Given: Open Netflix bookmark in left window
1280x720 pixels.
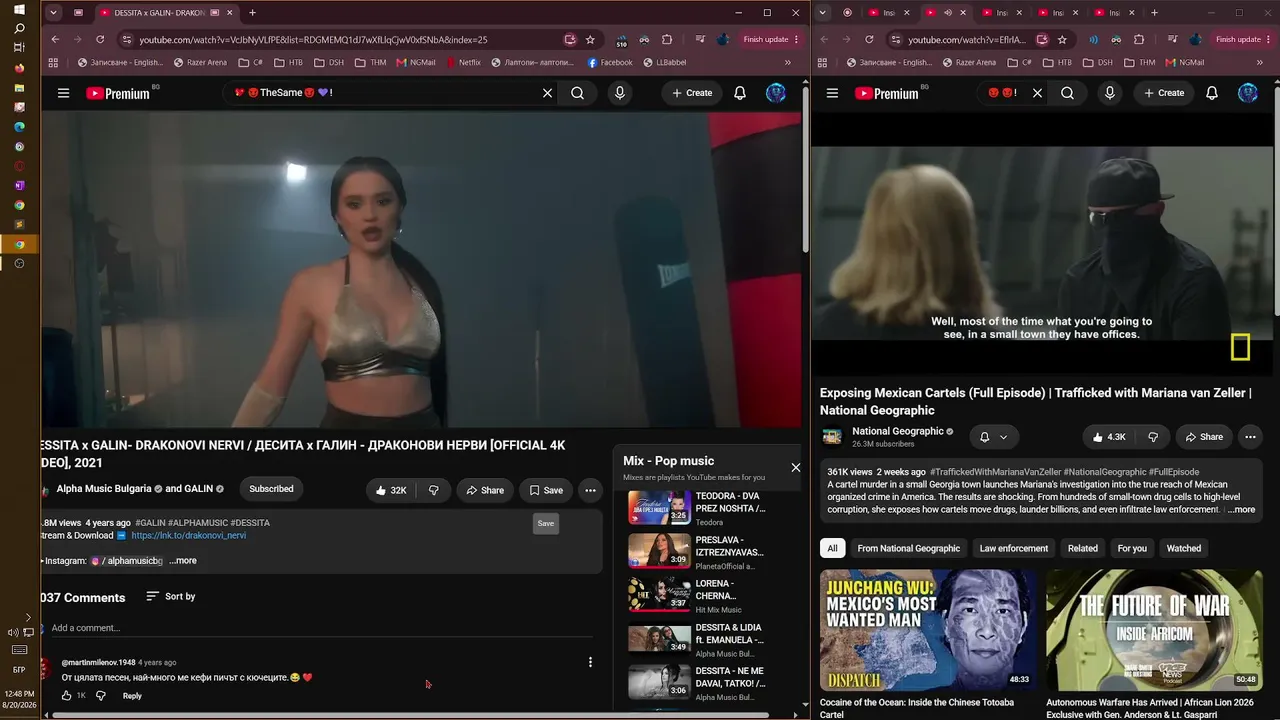Looking at the screenshot, I should pos(464,62).
